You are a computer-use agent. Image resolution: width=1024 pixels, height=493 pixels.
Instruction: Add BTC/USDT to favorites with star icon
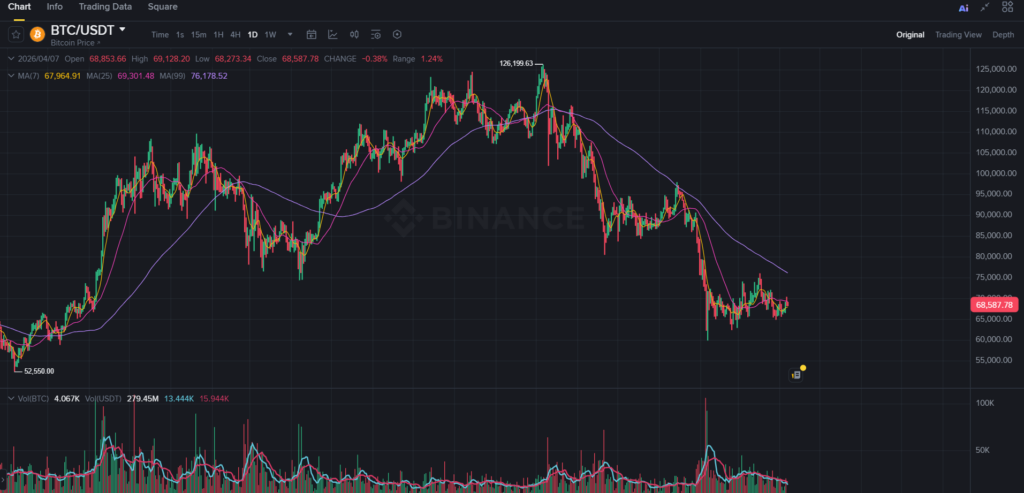(x=16, y=34)
